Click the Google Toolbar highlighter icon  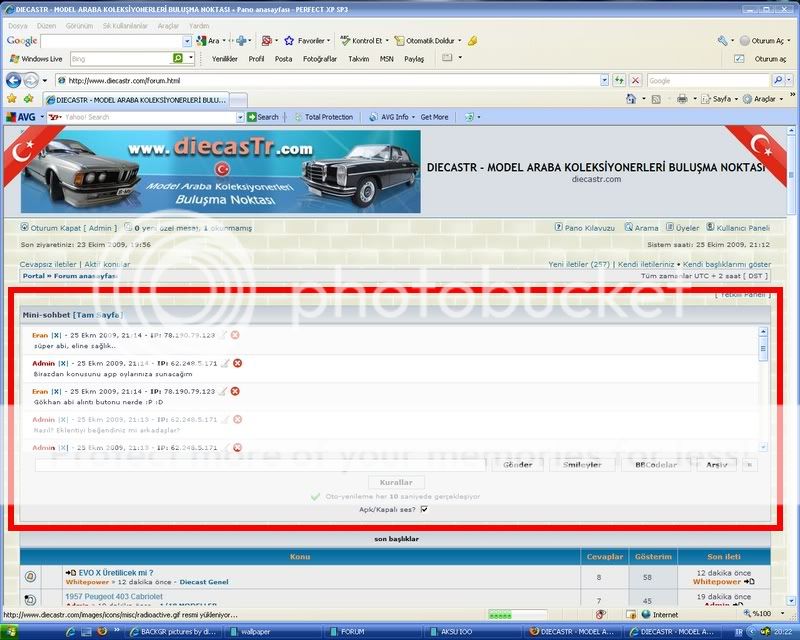pyautogui.click(x=472, y=40)
